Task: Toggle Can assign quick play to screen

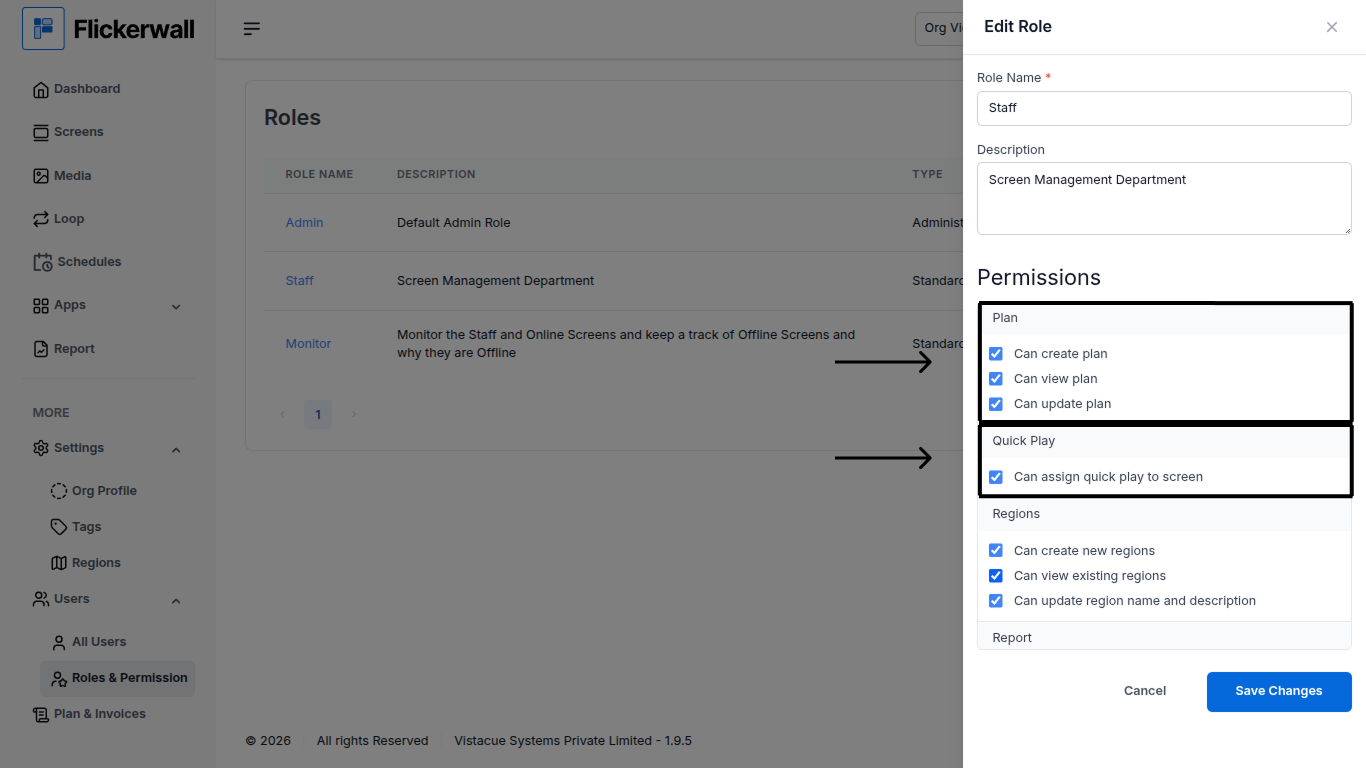Action: tap(996, 477)
